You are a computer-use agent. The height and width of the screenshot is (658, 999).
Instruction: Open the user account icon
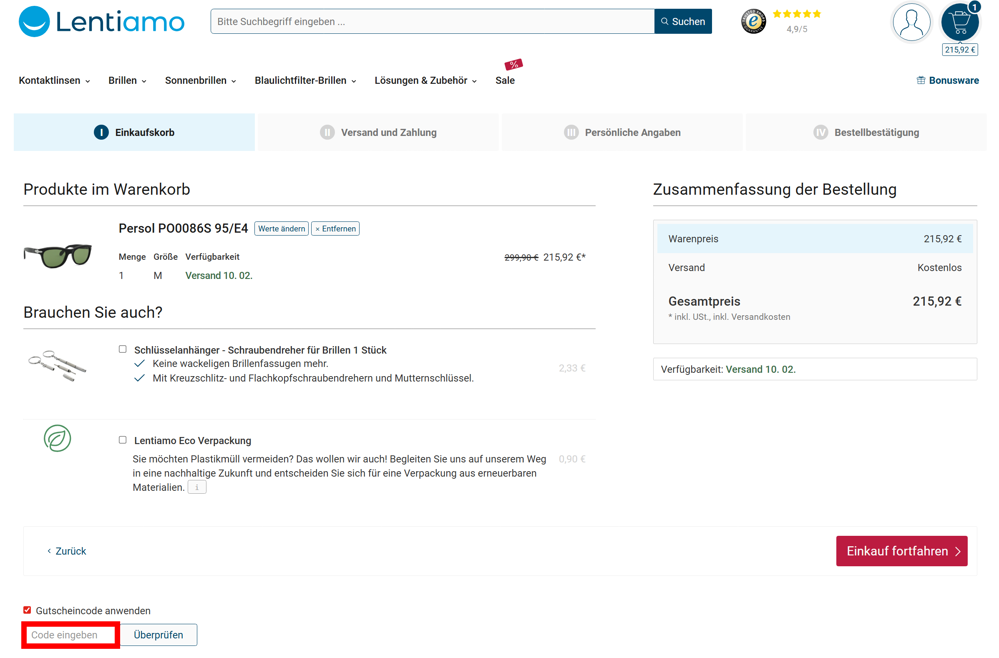911,22
